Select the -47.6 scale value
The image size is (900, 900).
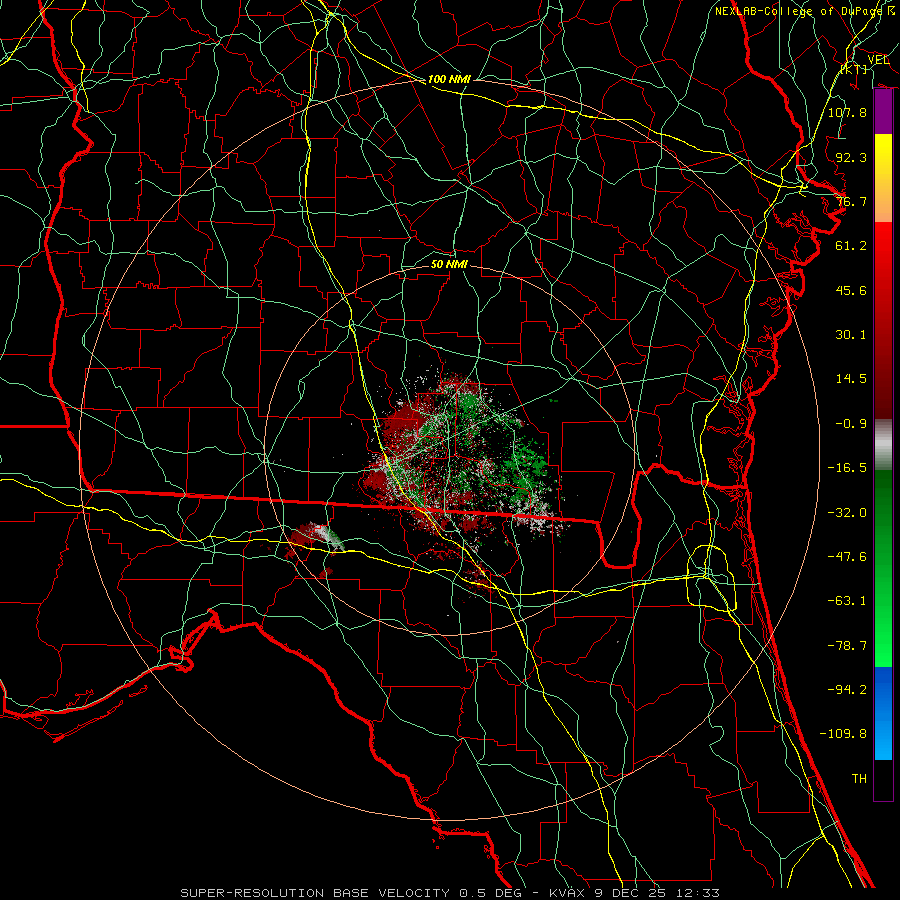847,557
